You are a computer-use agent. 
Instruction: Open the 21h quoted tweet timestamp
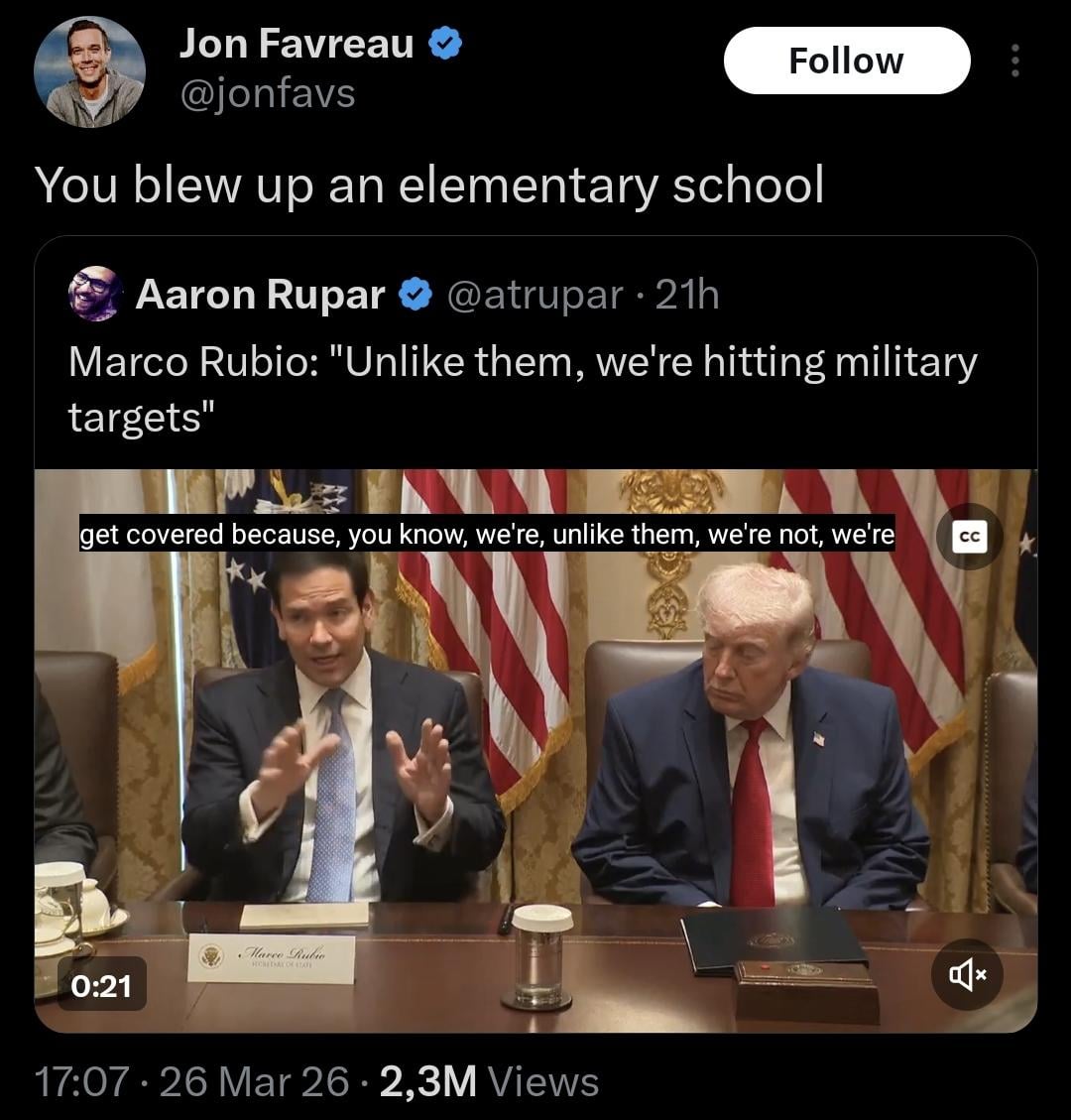tap(687, 295)
